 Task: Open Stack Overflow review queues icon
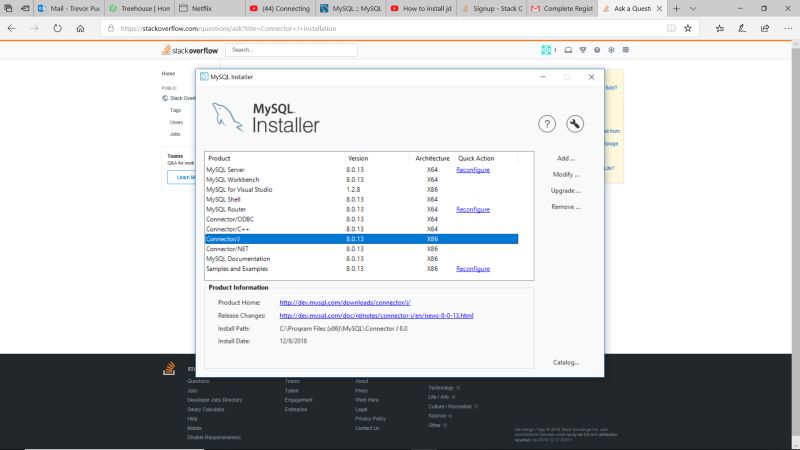611,50
